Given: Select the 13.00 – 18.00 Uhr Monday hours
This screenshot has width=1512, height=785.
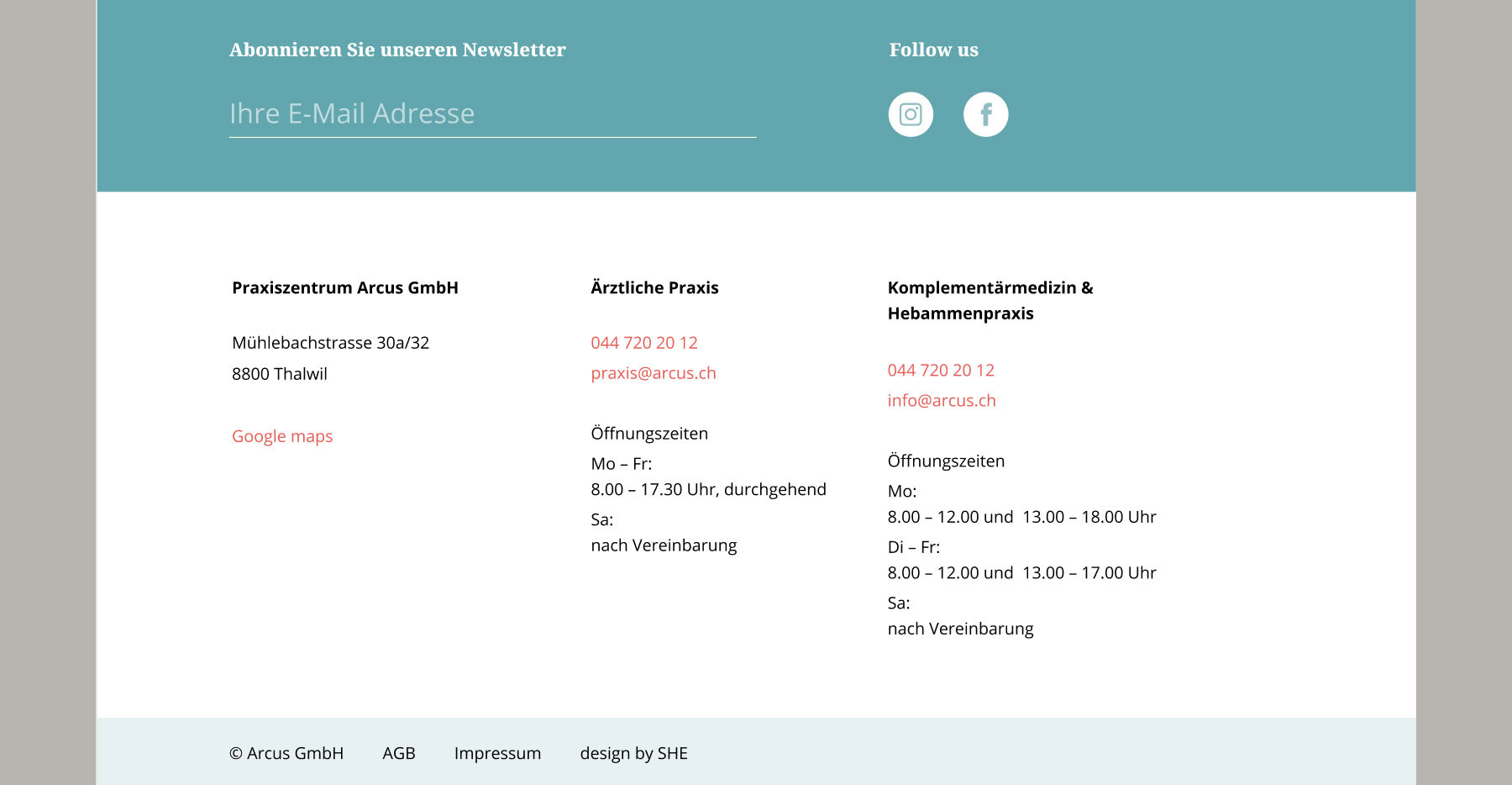Looking at the screenshot, I should (1089, 517).
